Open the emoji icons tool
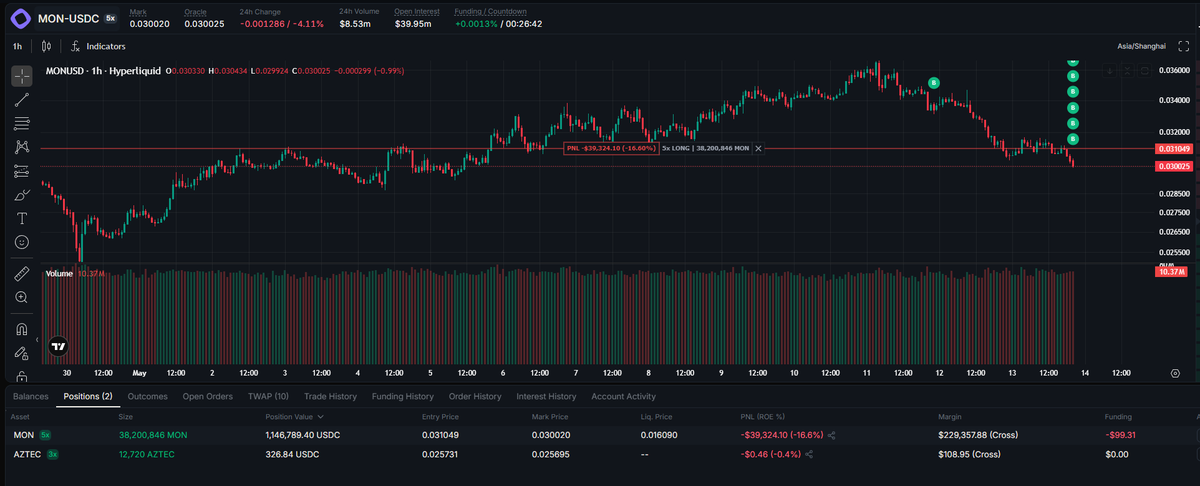The width and height of the screenshot is (1200, 486). [22, 242]
